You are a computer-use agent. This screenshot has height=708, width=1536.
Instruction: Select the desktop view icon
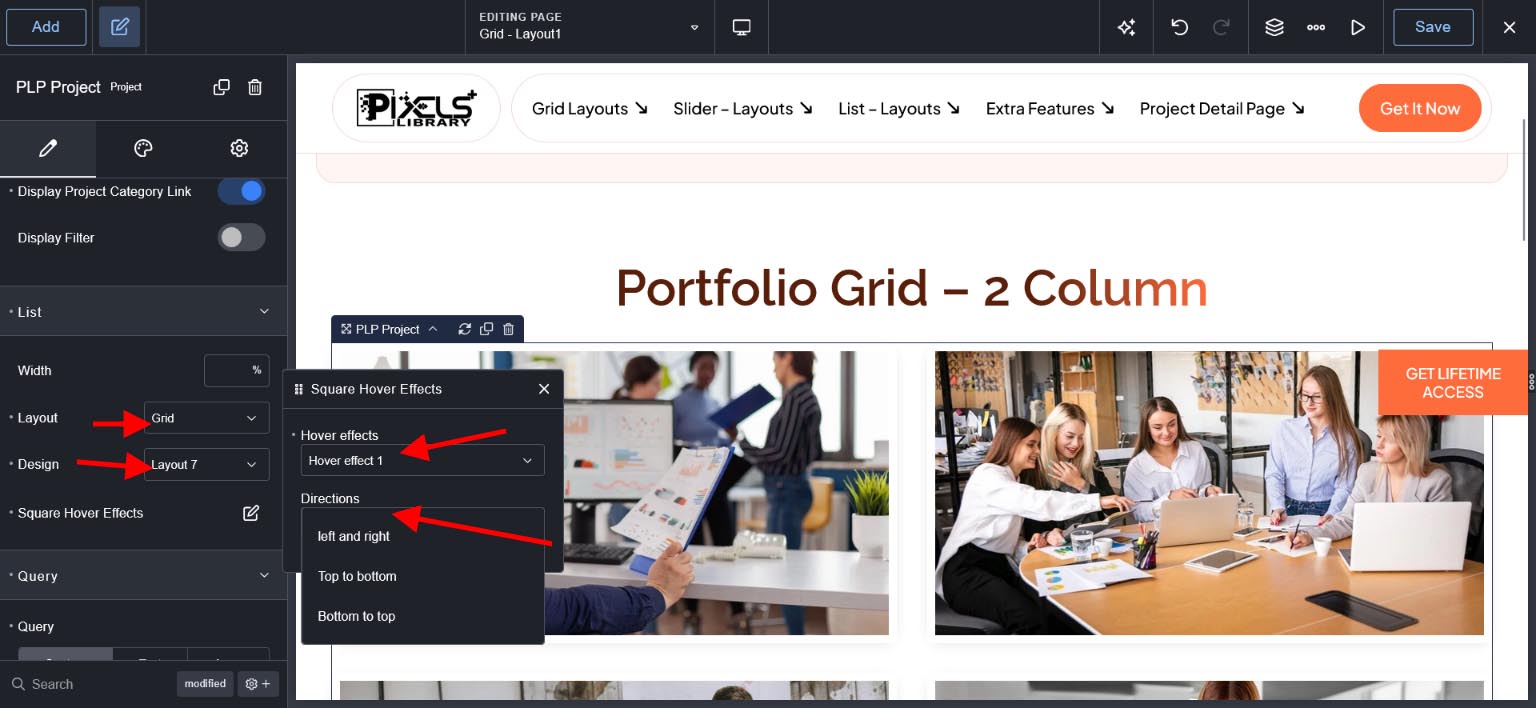coord(742,27)
